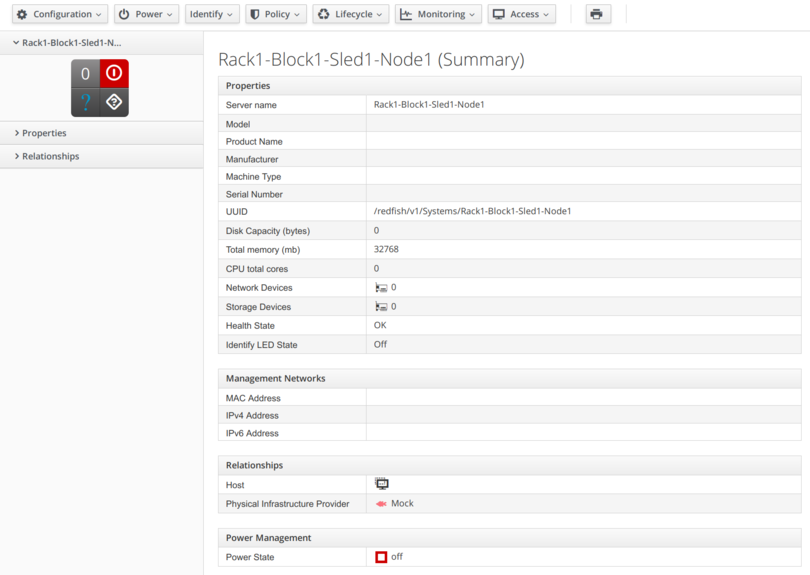Click the red Power State off icon
The width and height of the screenshot is (810, 575).
click(381, 557)
